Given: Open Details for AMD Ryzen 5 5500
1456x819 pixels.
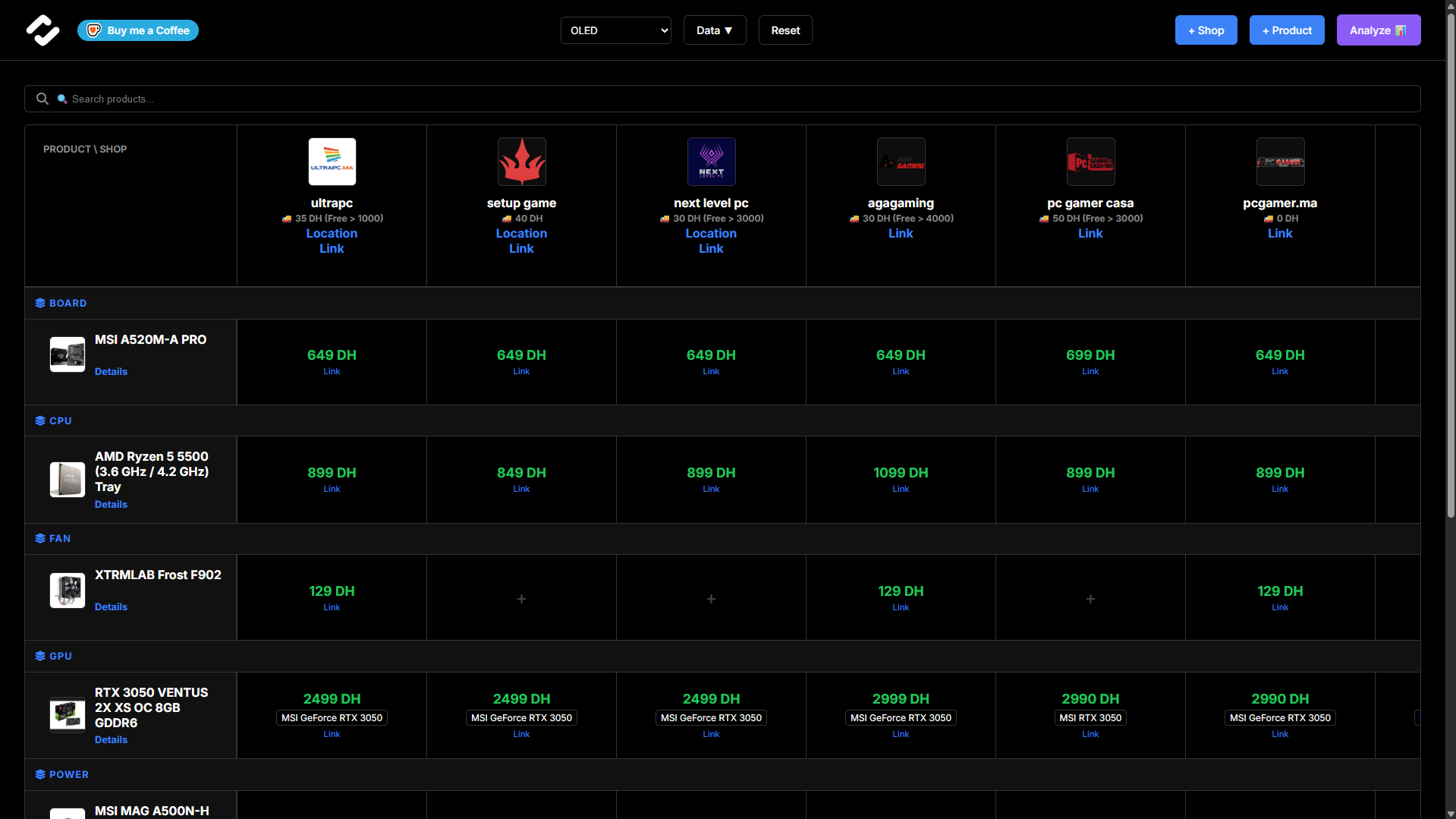Looking at the screenshot, I should coord(111,504).
